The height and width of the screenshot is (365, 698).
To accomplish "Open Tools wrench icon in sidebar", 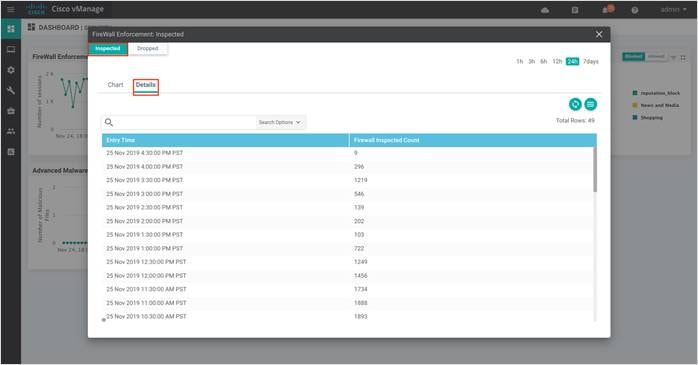I will click(11, 90).
